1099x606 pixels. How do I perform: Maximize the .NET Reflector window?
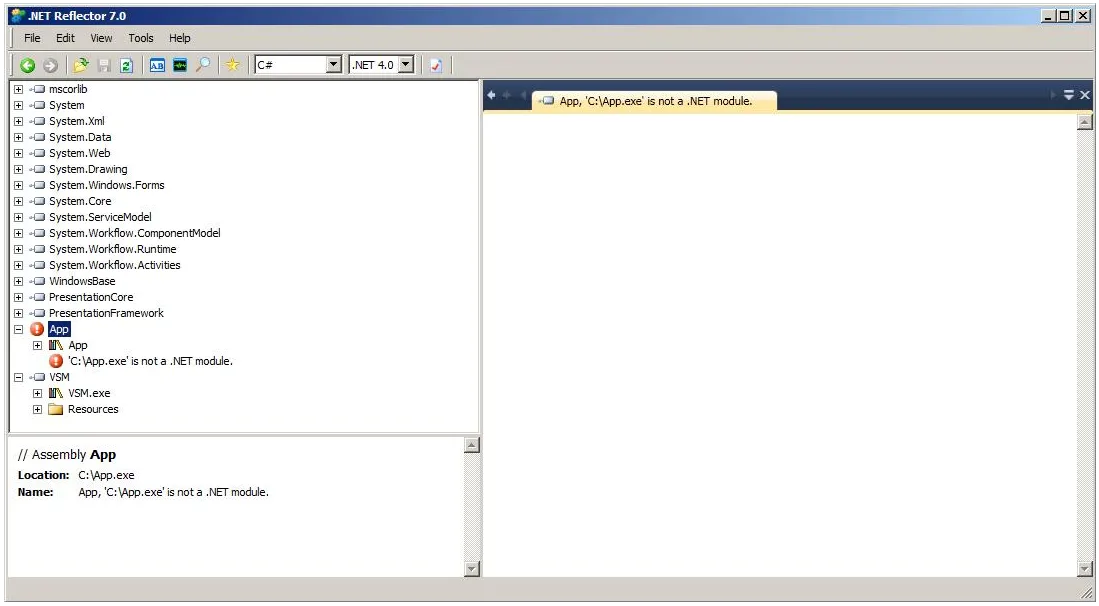pyautogui.click(x=1065, y=15)
